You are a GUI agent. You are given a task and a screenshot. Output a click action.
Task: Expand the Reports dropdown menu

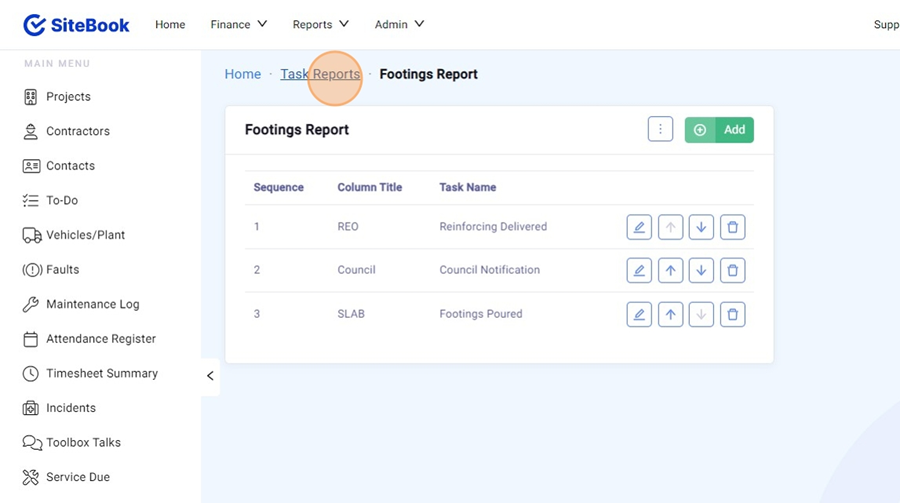pyautogui.click(x=320, y=25)
